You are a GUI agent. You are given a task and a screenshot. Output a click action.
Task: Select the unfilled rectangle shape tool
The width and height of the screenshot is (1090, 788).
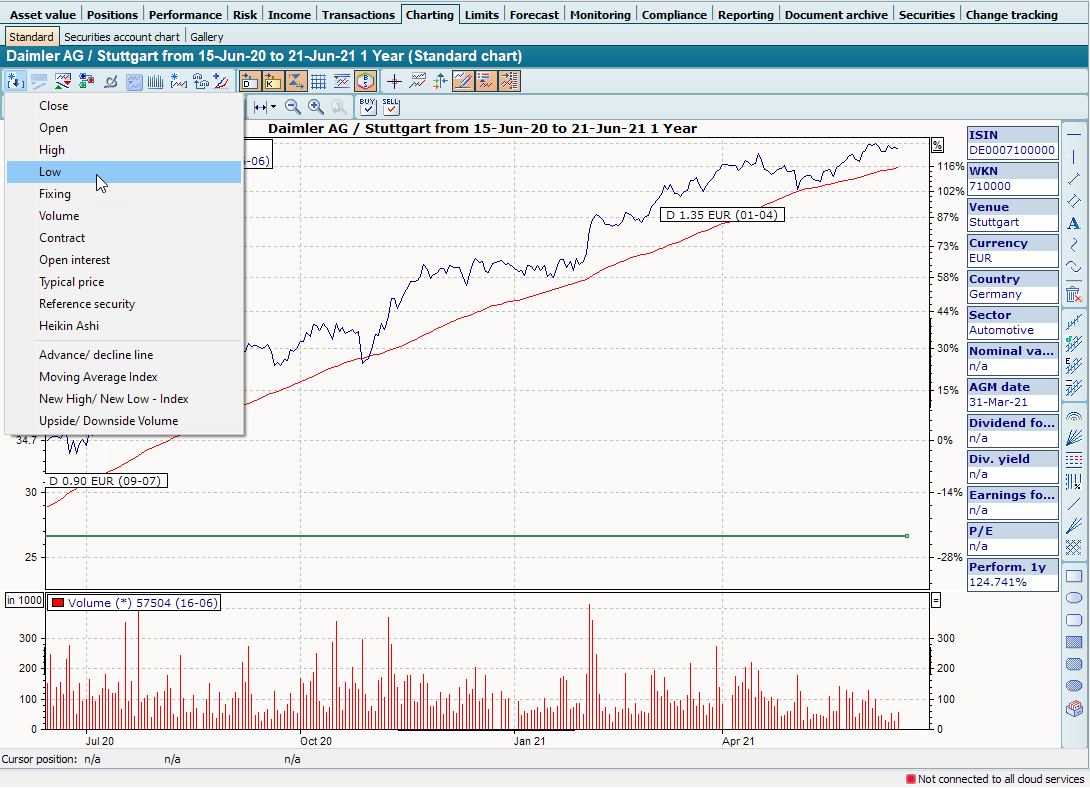tap(1074, 576)
